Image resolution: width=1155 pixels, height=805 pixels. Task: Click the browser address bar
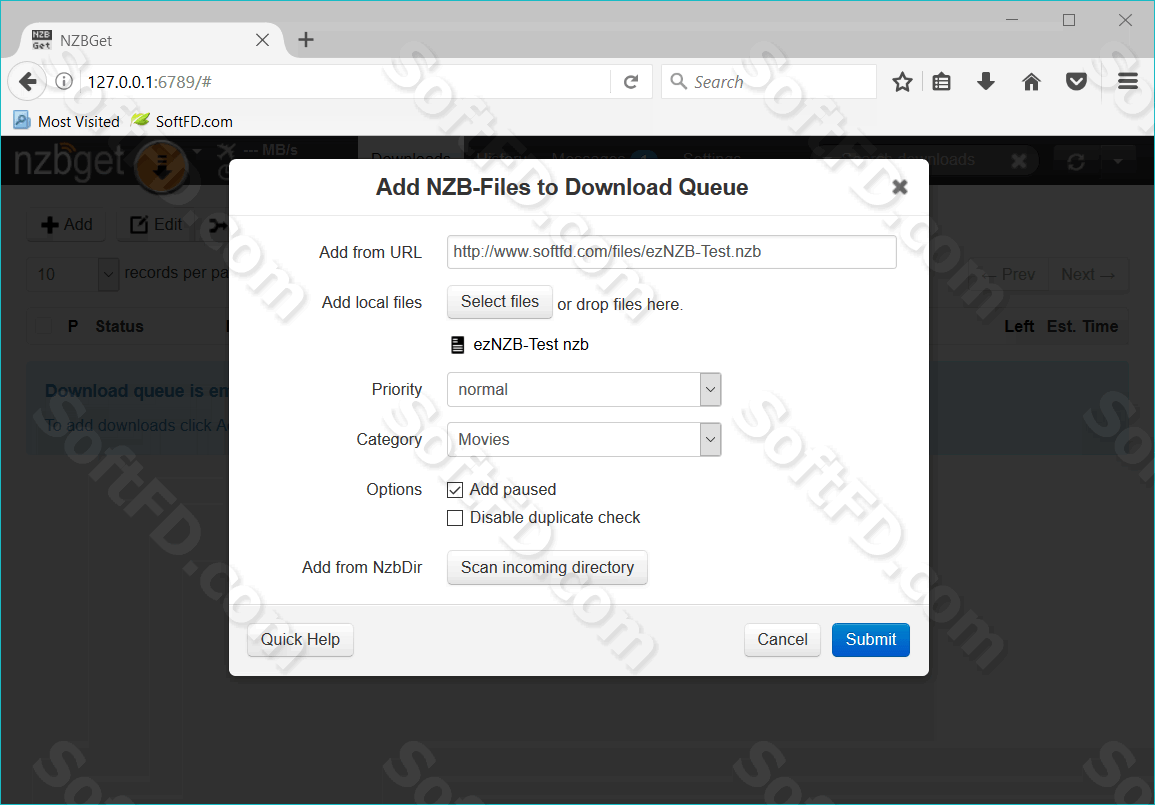pyautogui.click(x=346, y=82)
